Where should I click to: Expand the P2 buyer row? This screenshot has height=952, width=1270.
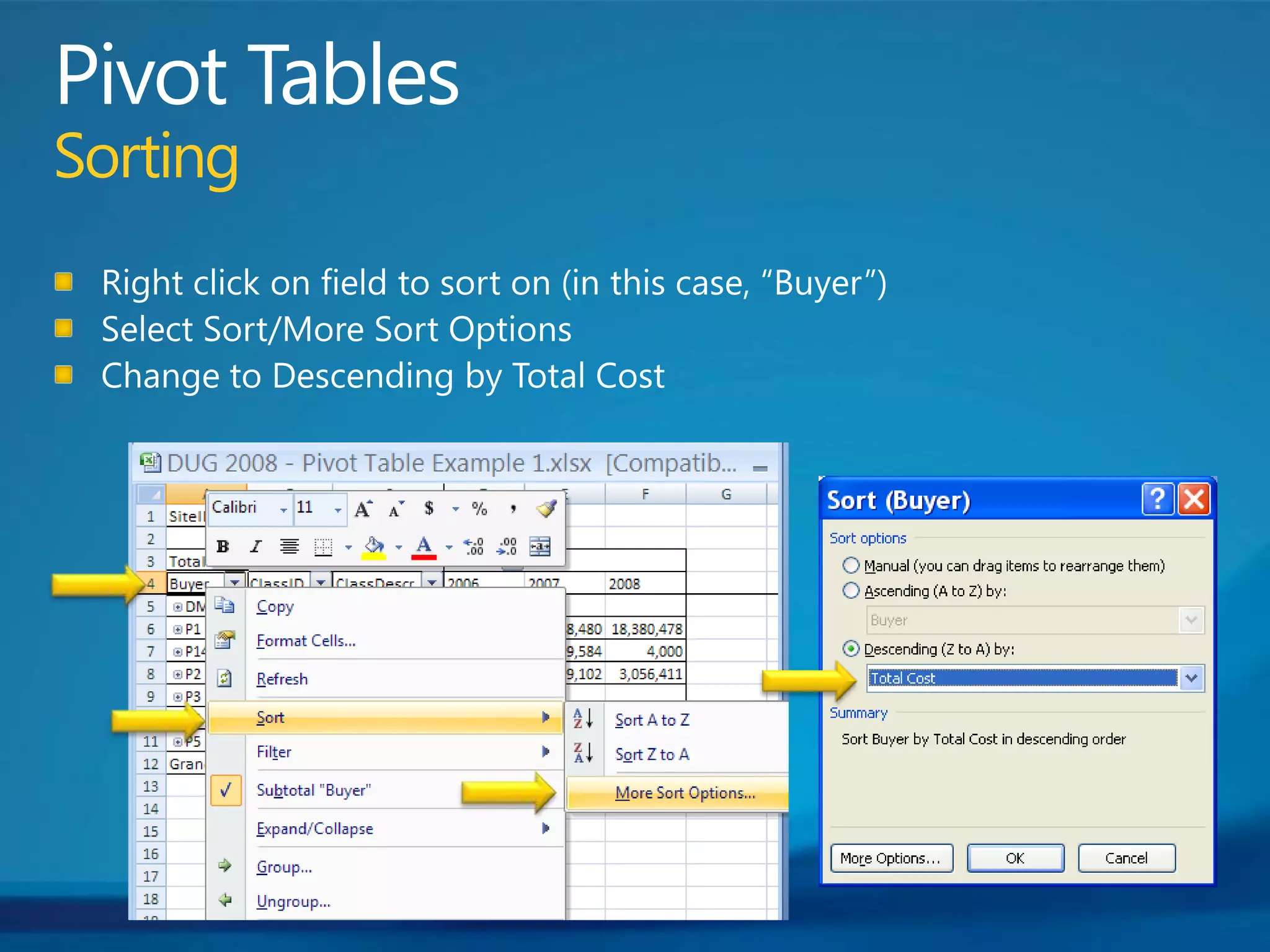coord(178,674)
